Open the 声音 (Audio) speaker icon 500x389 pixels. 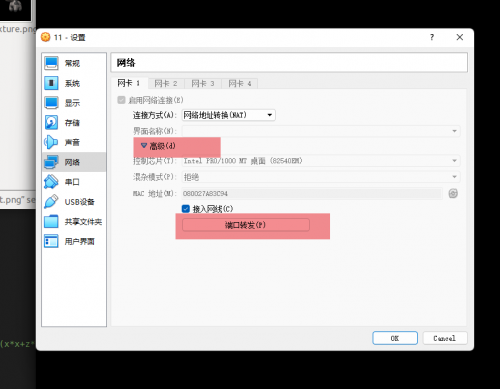[x=51, y=142]
